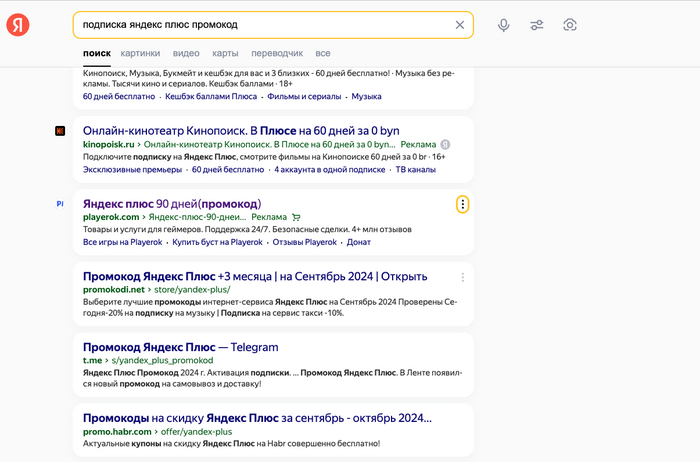Expand the все services tab
Viewport: 700px width, 462px height.
[x=323, y=53]
